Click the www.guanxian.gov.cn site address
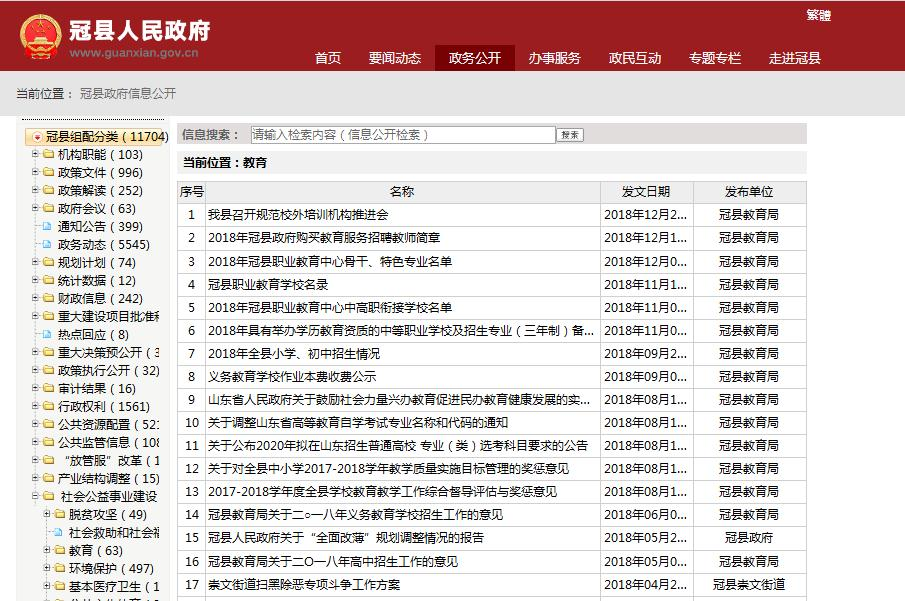This screenshot has height=601, width=905. point(134,53)
